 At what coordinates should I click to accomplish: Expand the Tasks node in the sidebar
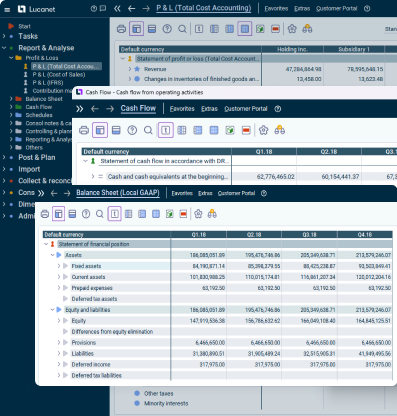(4, 36)
